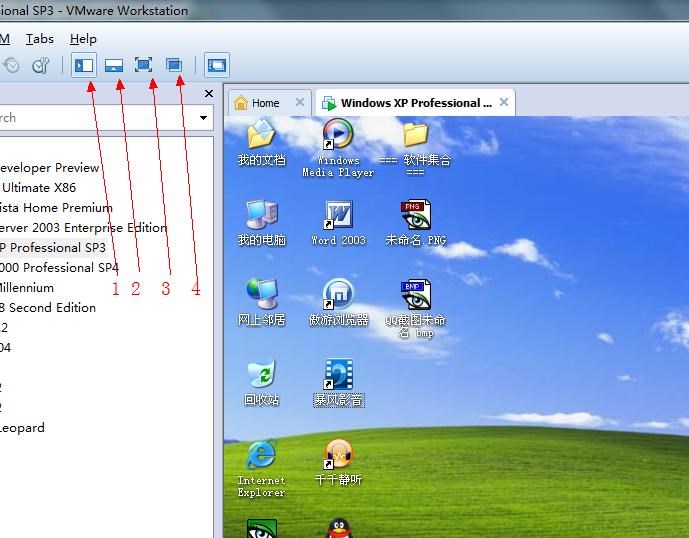Select Leopard virtual machine entry
Image resolution: width=689 pixels, height=538 pixels.
[x=22, y=427]
